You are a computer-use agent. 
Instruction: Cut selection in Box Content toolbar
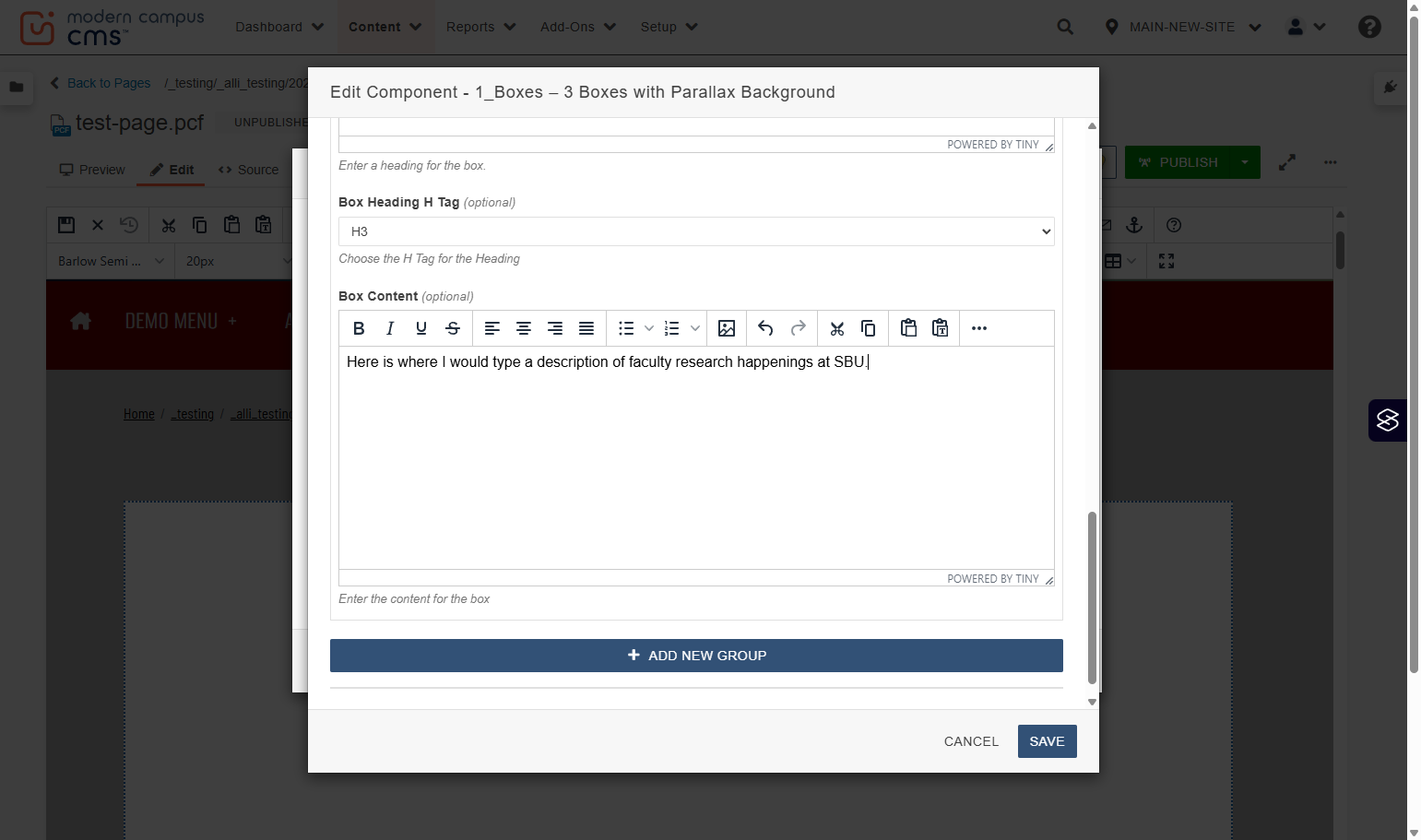837,328
